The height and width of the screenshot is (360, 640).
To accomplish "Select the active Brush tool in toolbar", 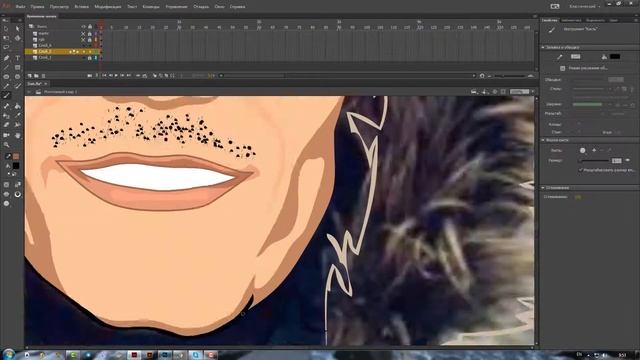I will [x=6, y=96].
